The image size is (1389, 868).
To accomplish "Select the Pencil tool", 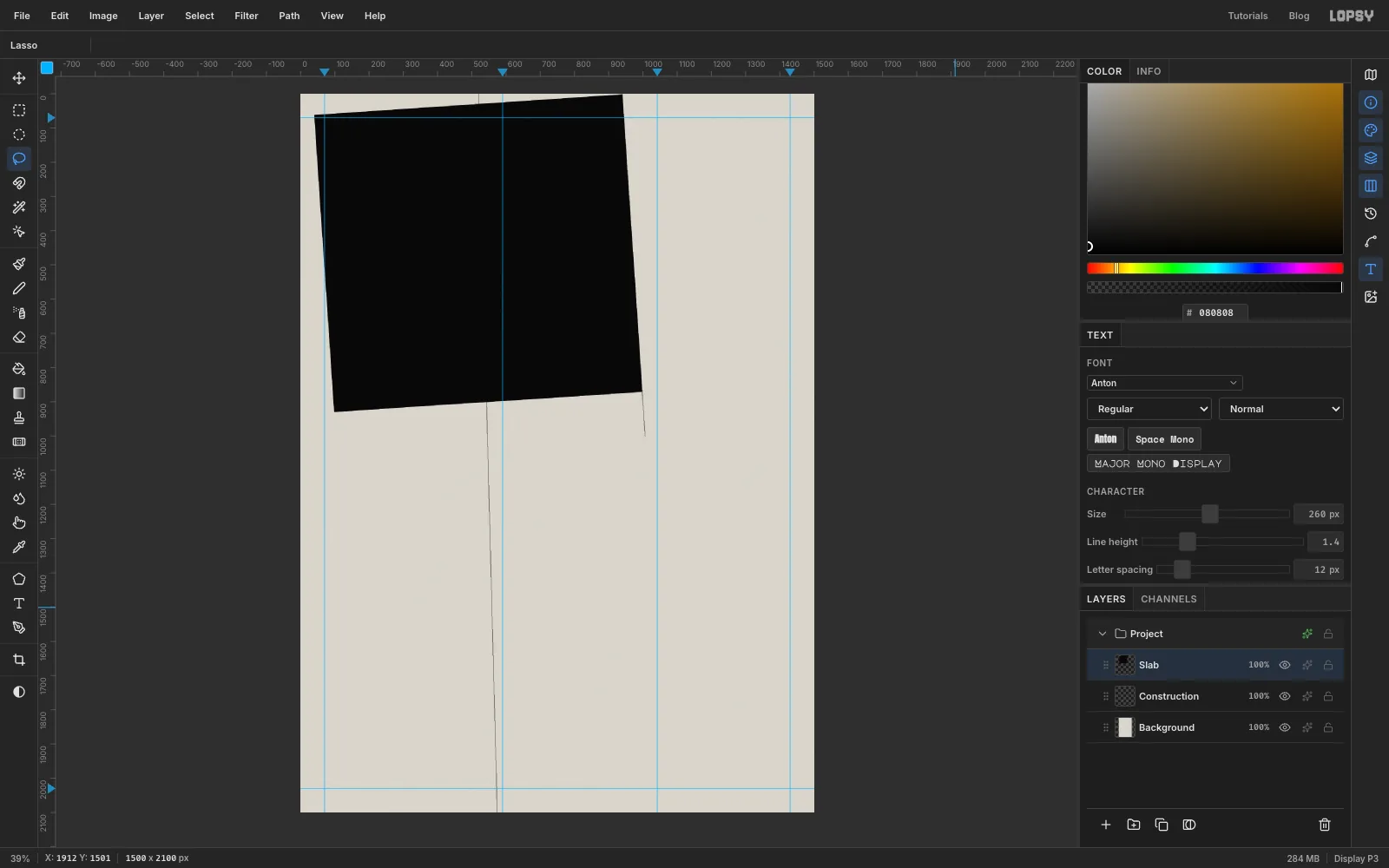I will [x=19, y=288].
